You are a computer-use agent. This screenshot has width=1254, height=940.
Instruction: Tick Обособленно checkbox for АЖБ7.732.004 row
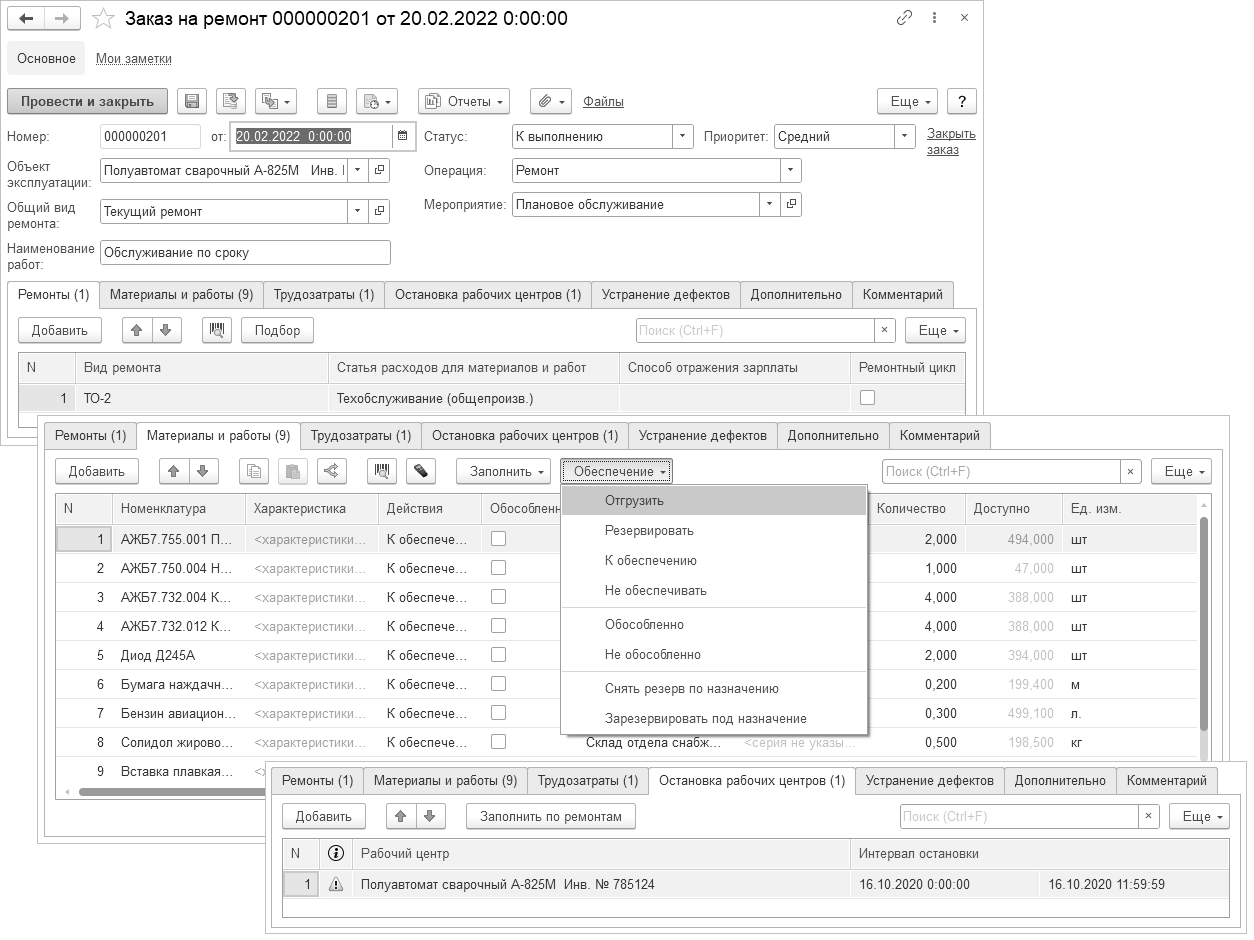498,596
